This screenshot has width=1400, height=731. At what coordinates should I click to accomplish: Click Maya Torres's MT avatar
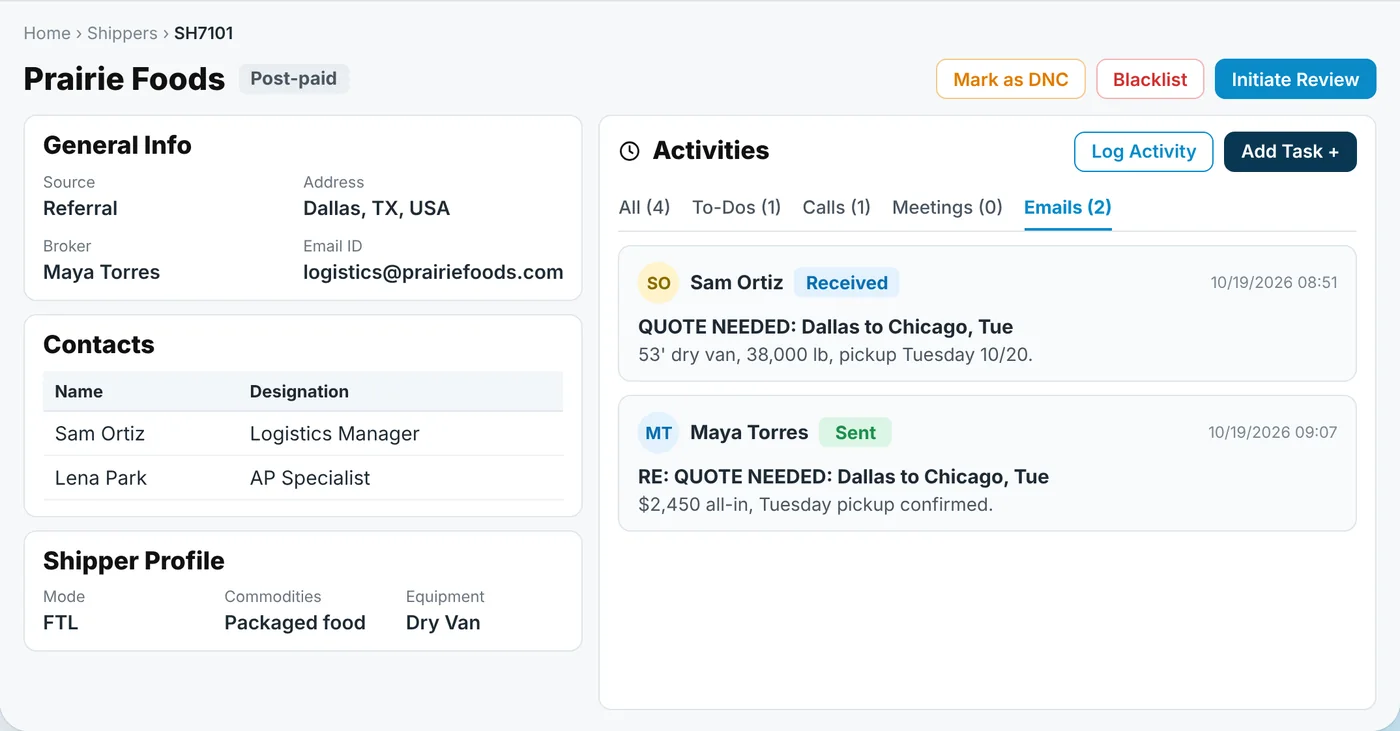click(658, 433)
